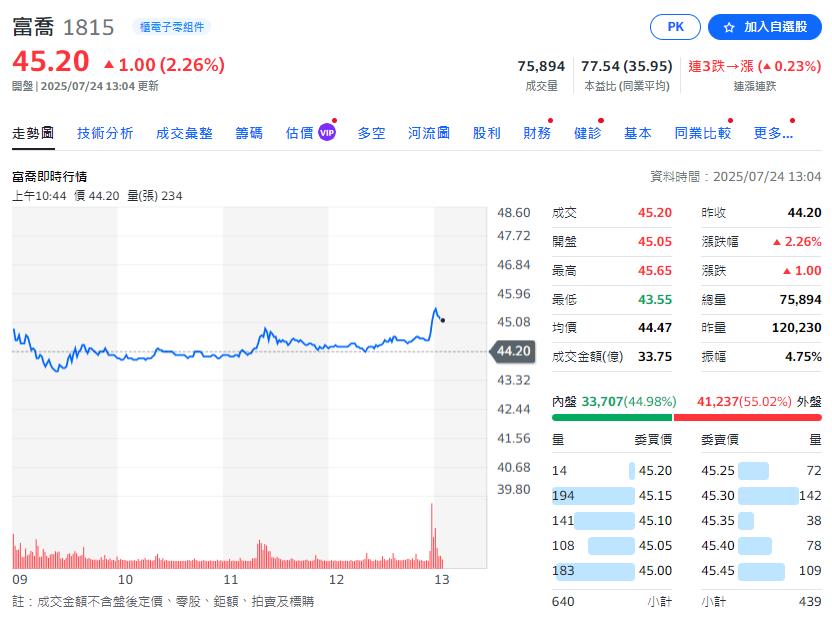The width and height of the screenshot is (832, 620).
Task: Click the 昨量 value 120,230
Action: pos(796,328)
